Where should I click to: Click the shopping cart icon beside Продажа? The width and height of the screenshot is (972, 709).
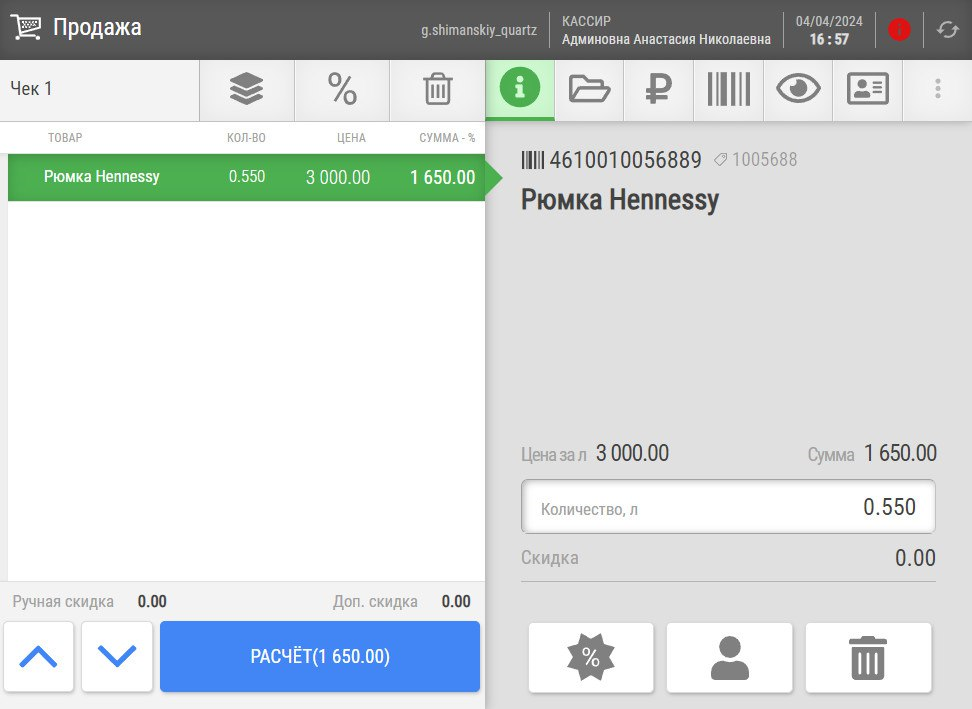click(x=26, y=27)
